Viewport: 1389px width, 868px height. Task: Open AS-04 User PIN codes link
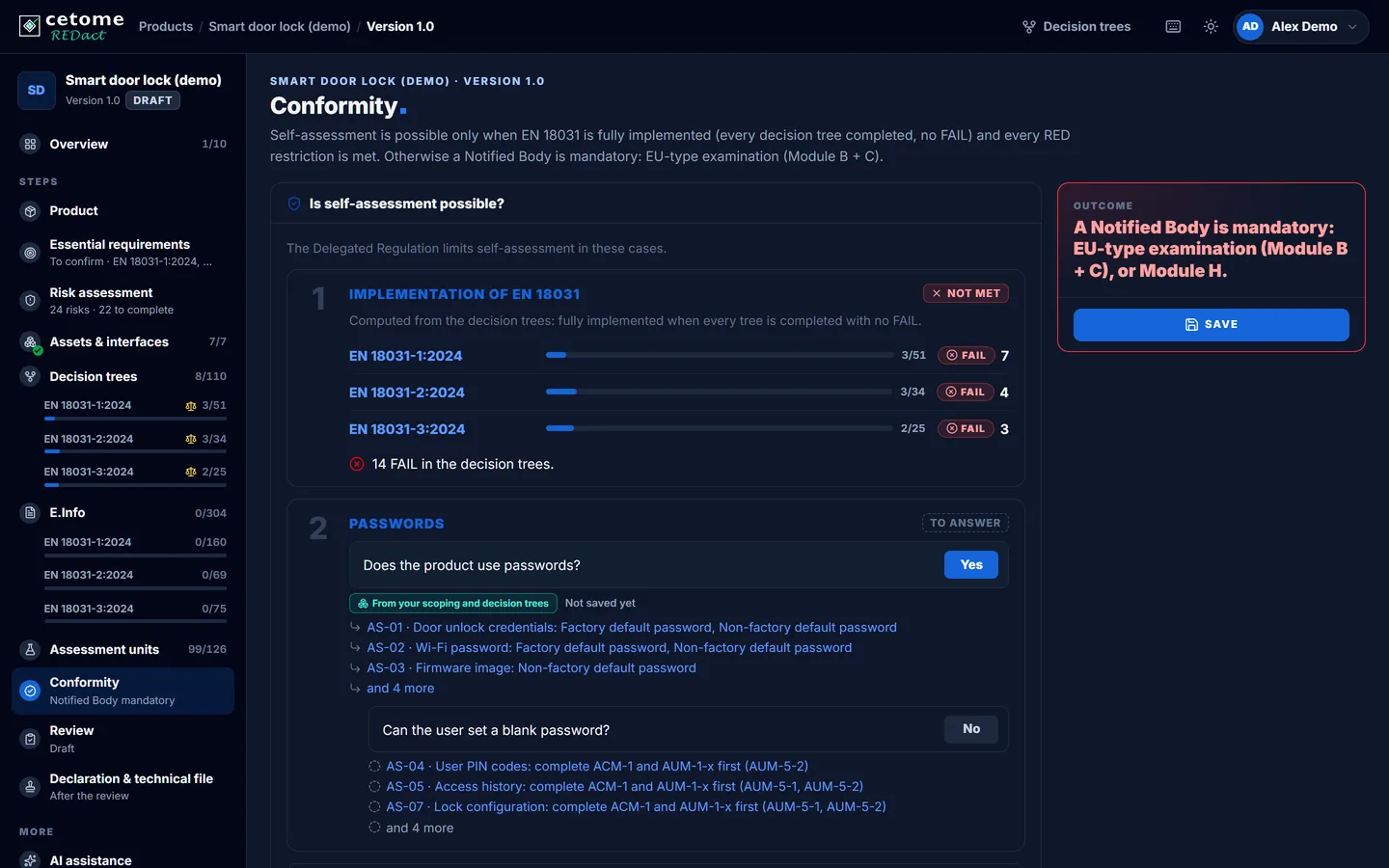point(597,767)
